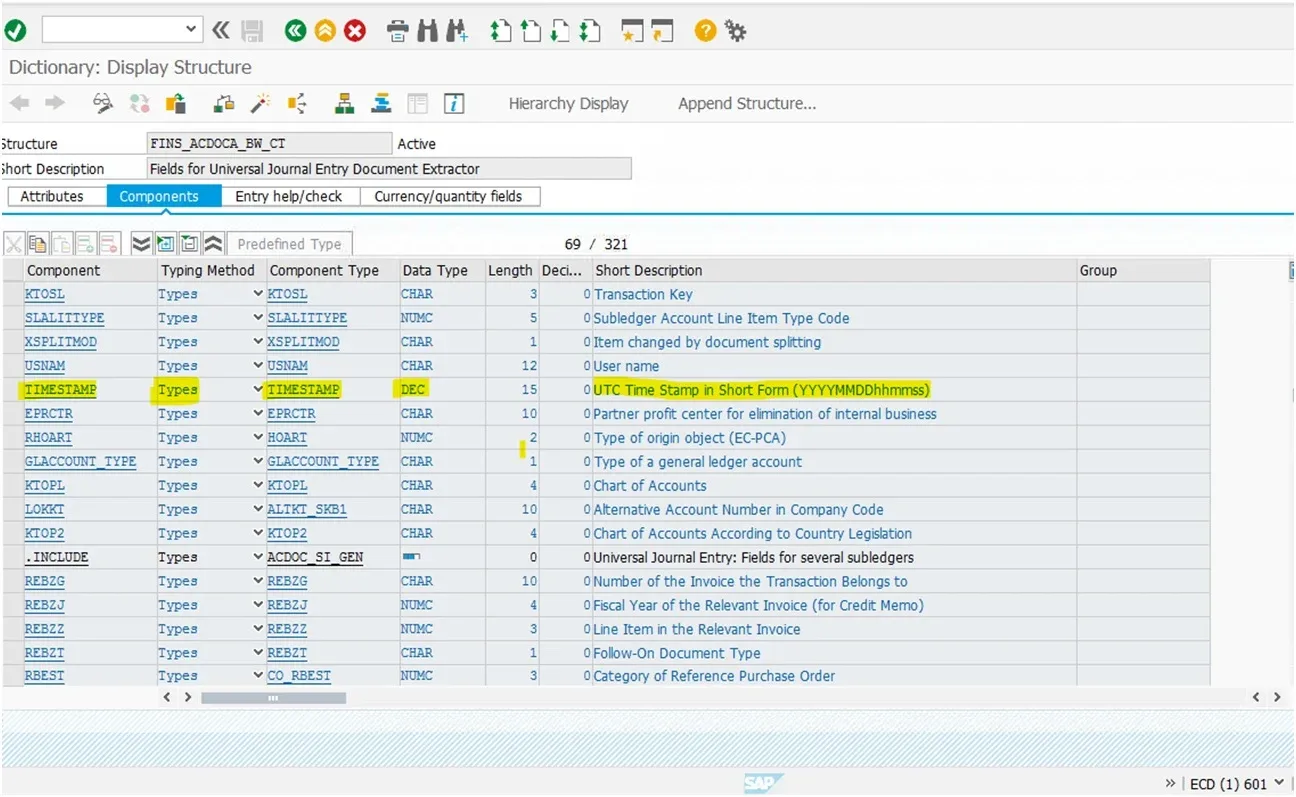
Task: Click the red Cancel icon
Action: pos(355,31)
